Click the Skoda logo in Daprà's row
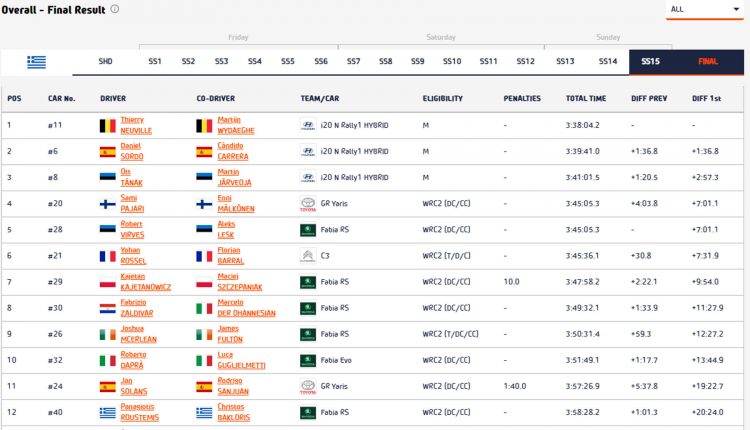The image size is (750, 430). point(308,360)
